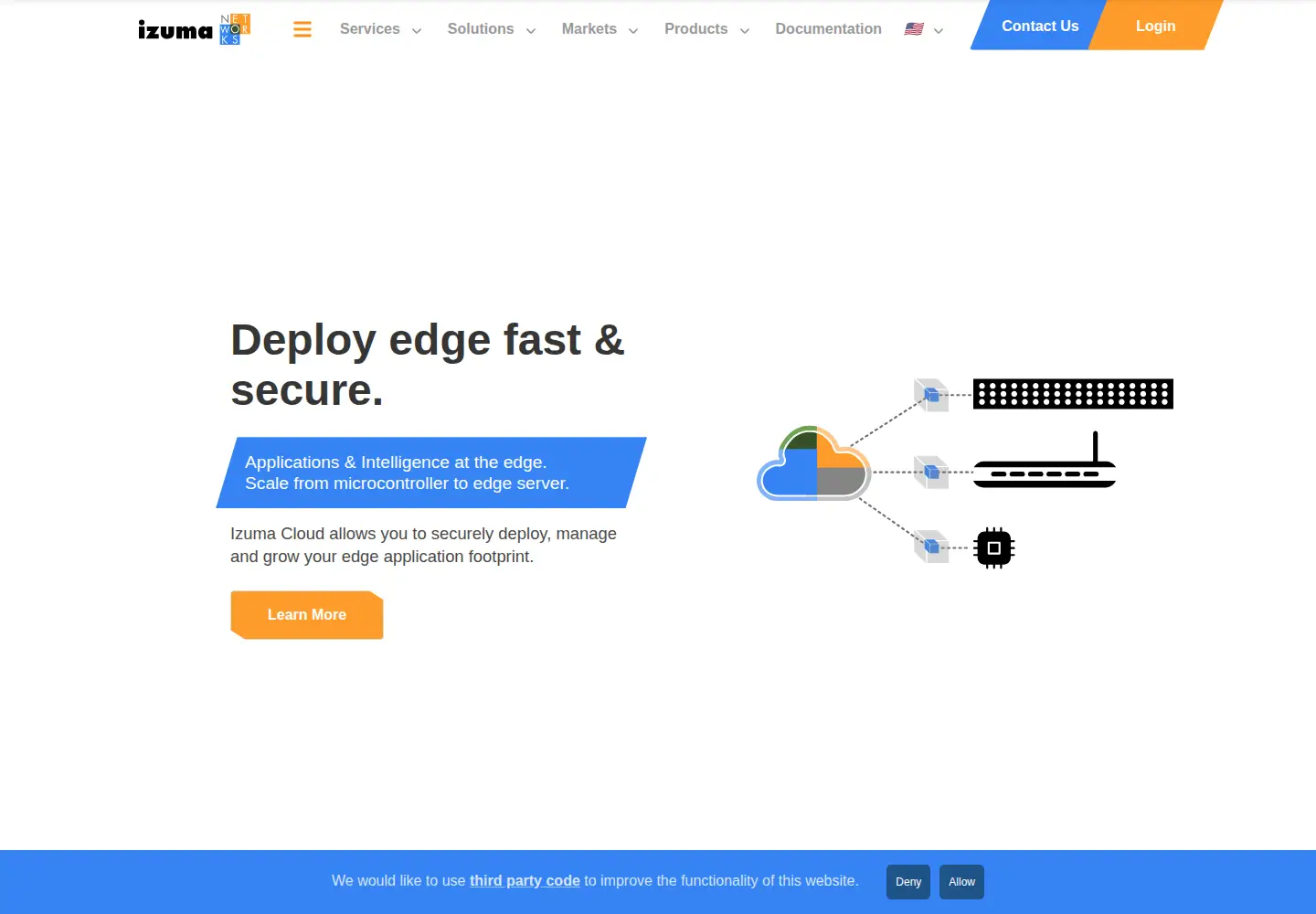
Task: Click the 'Deploy edge fast & secure.' heading
Action: [x=428, y=365]
